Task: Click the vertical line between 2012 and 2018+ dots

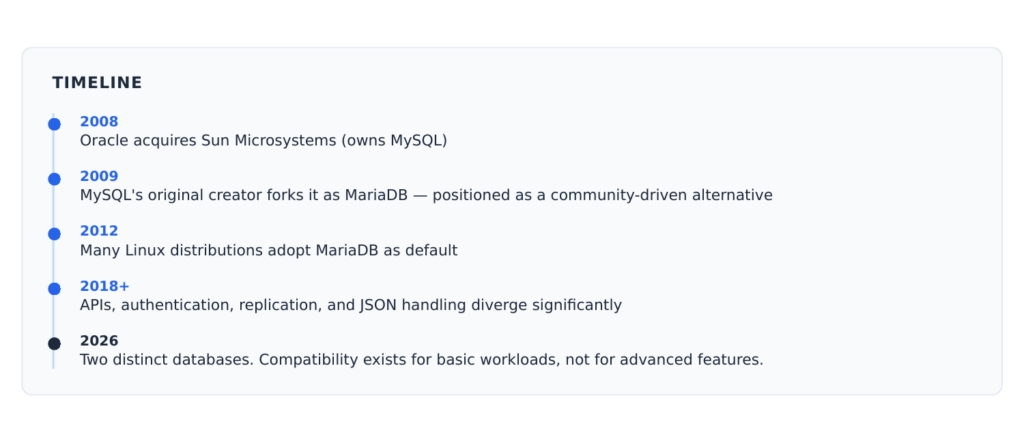Action: (54, 261)
